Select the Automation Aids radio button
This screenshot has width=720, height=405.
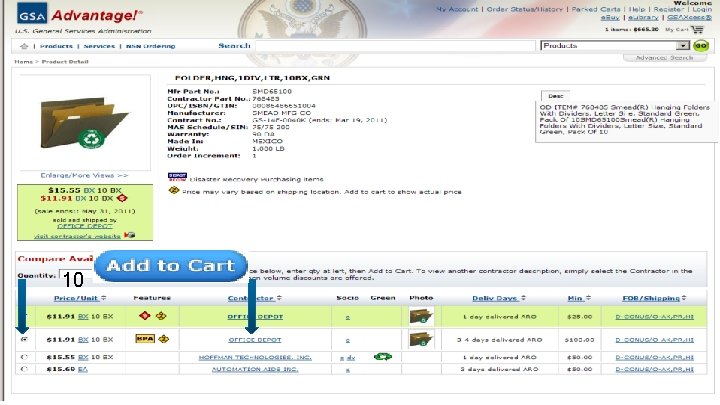coord(24,369)
